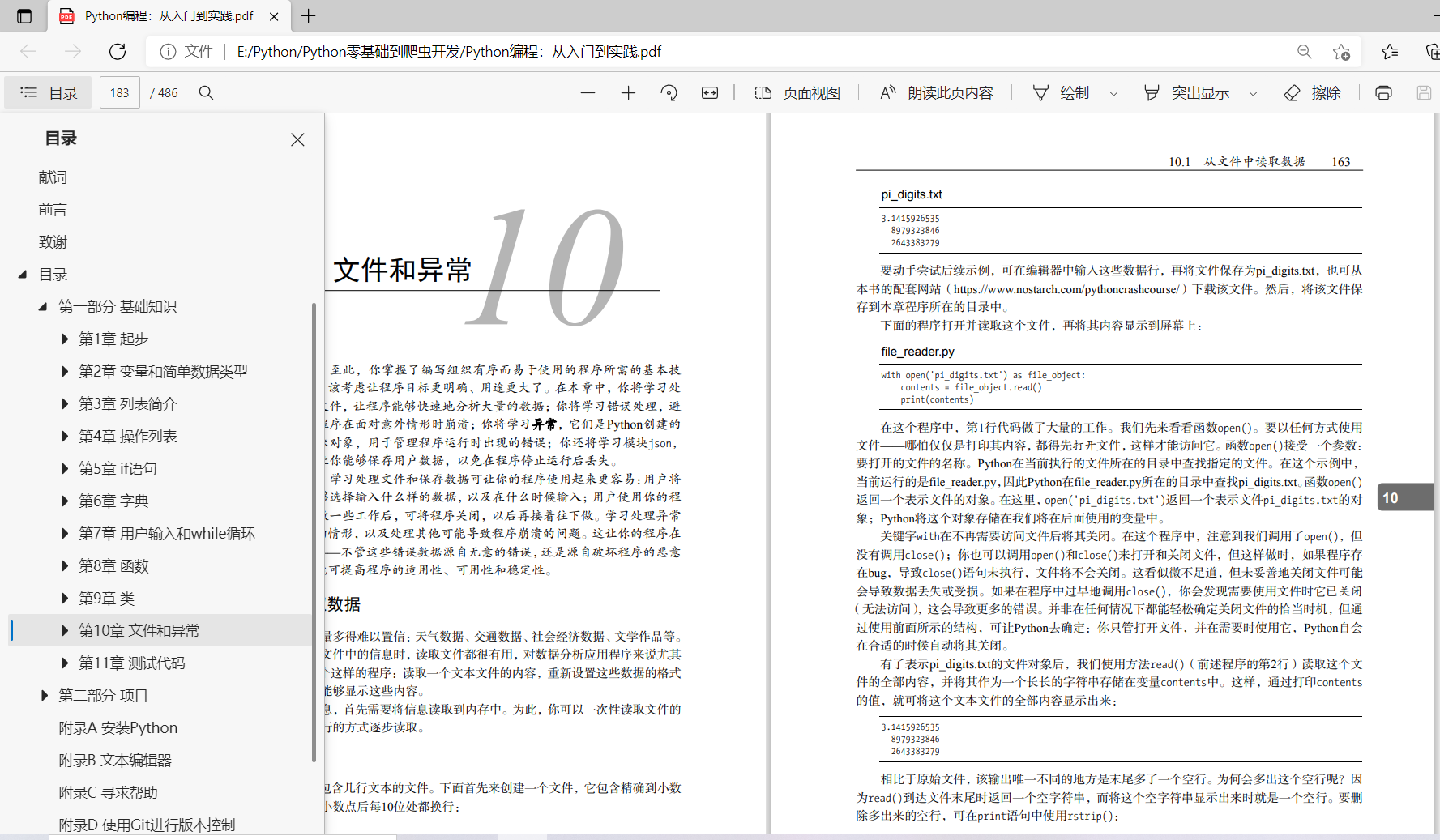Select the 绘制 draw tool
Viewport: 1440px width, 840px height.
pyautogui.click(x=1061, y=93)
